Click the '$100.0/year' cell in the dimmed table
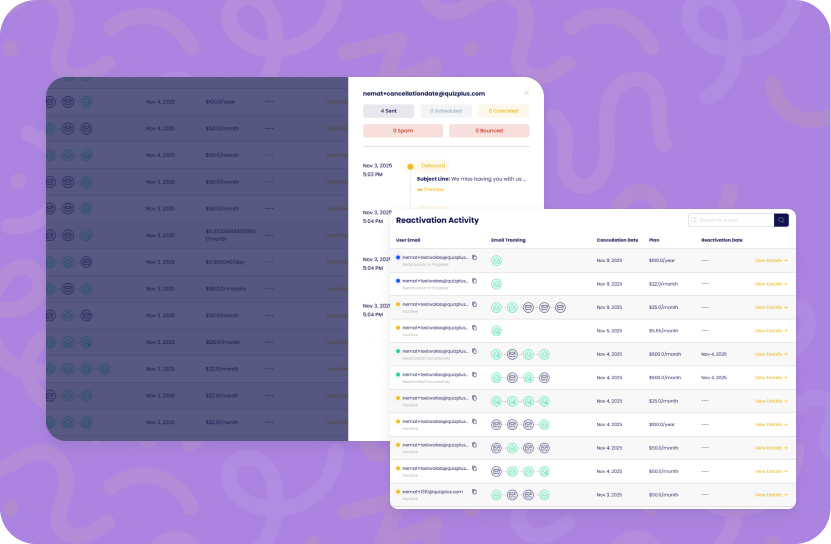This screenshot has height=544, width=831. coord(220,102)
